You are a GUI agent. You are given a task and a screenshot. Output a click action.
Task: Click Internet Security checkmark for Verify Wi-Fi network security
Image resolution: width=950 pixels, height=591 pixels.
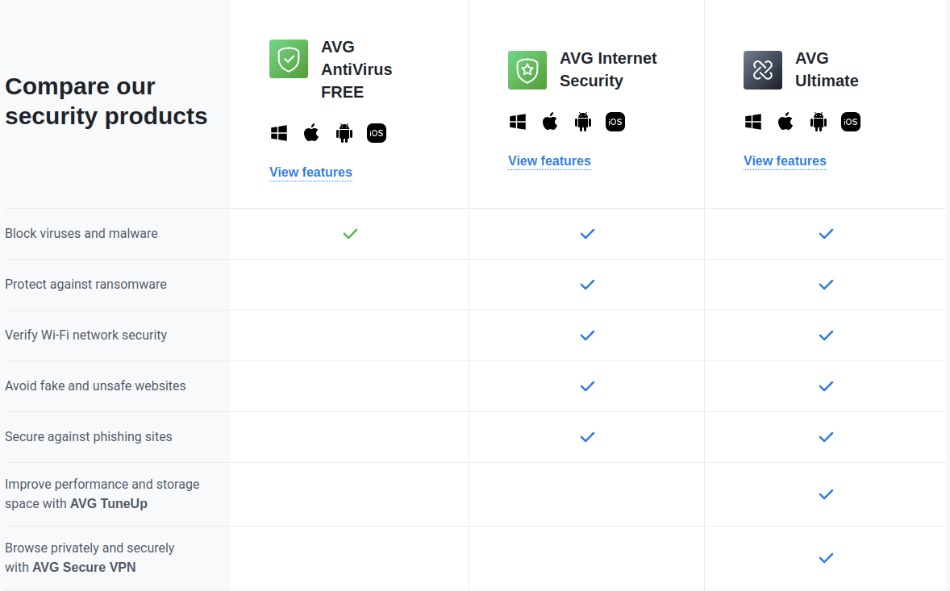(587, 336)
